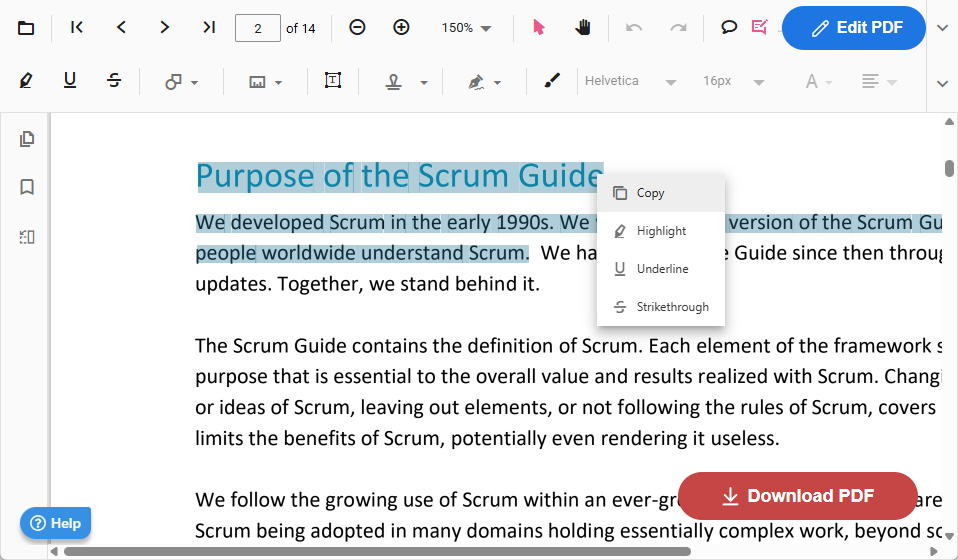Choose Copy from the context menu
This screenshot has width=958, height=560.
[x=650, y=193]
